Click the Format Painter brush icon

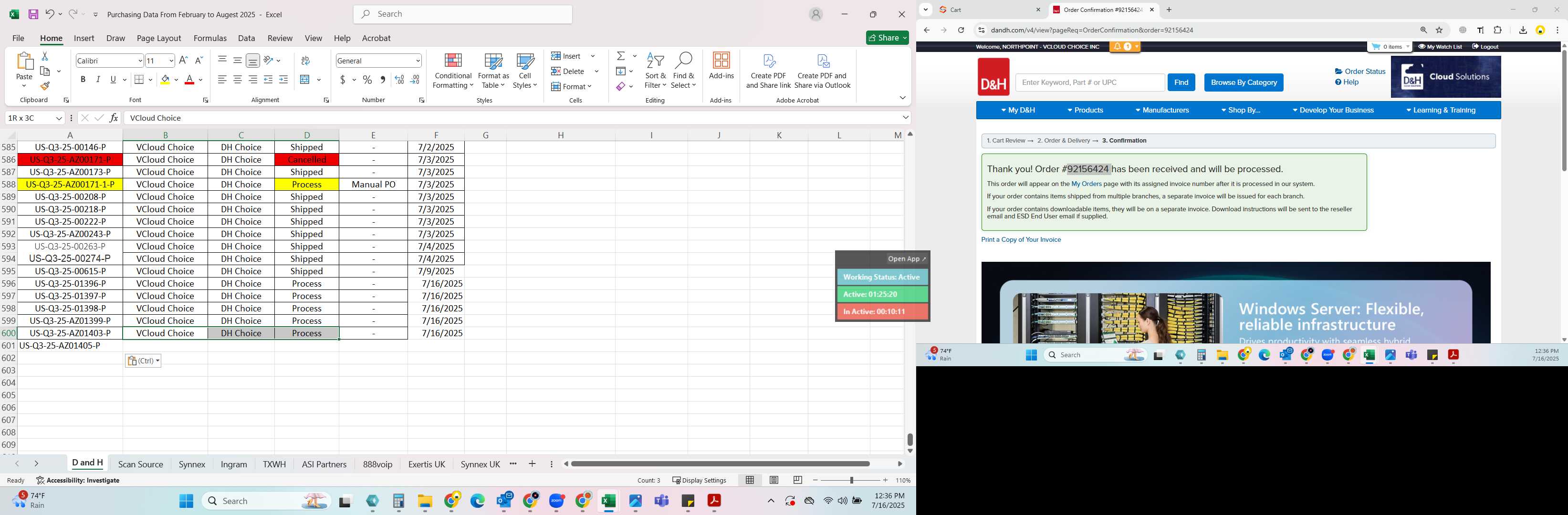(x=45, y=86)
